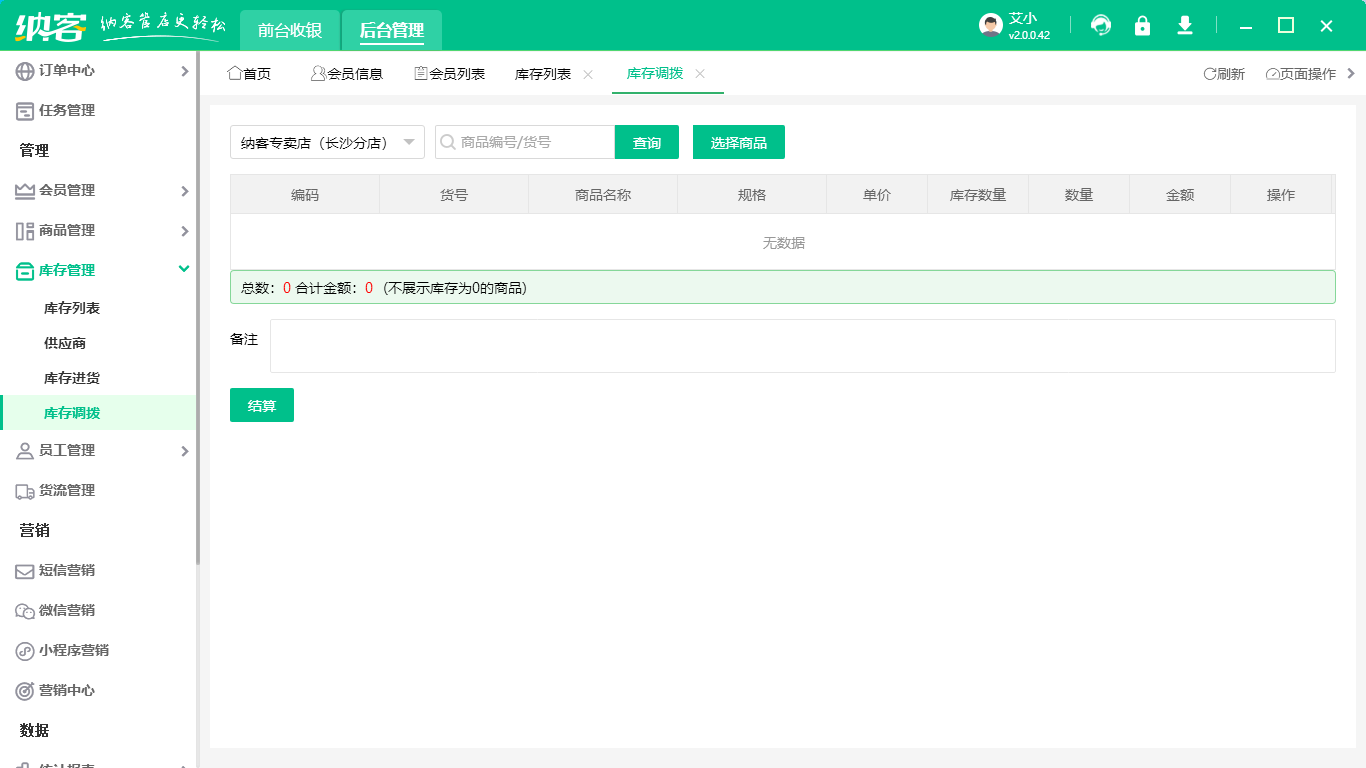Screen dimensions: 1366x768
Task: Open the 首页 tab
Action: [x=250, y=73]
